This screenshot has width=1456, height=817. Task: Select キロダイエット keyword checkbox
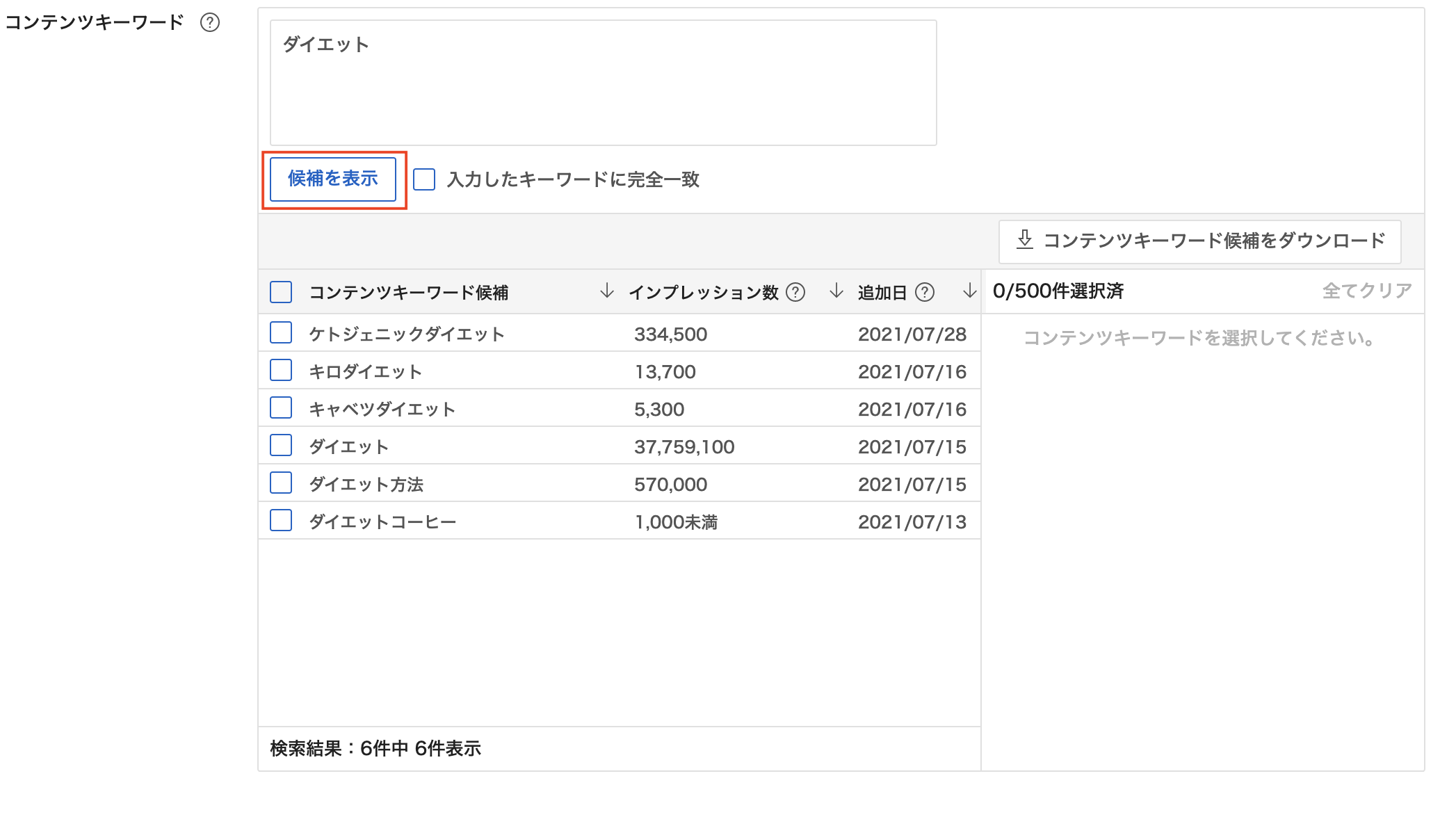(x=281, y=371)
